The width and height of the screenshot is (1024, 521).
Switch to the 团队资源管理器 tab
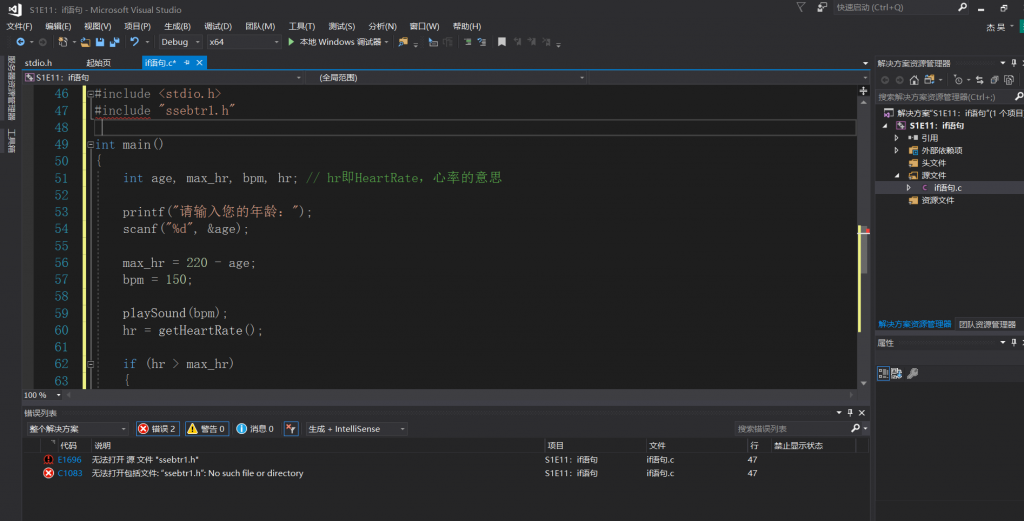click(987, 324)
